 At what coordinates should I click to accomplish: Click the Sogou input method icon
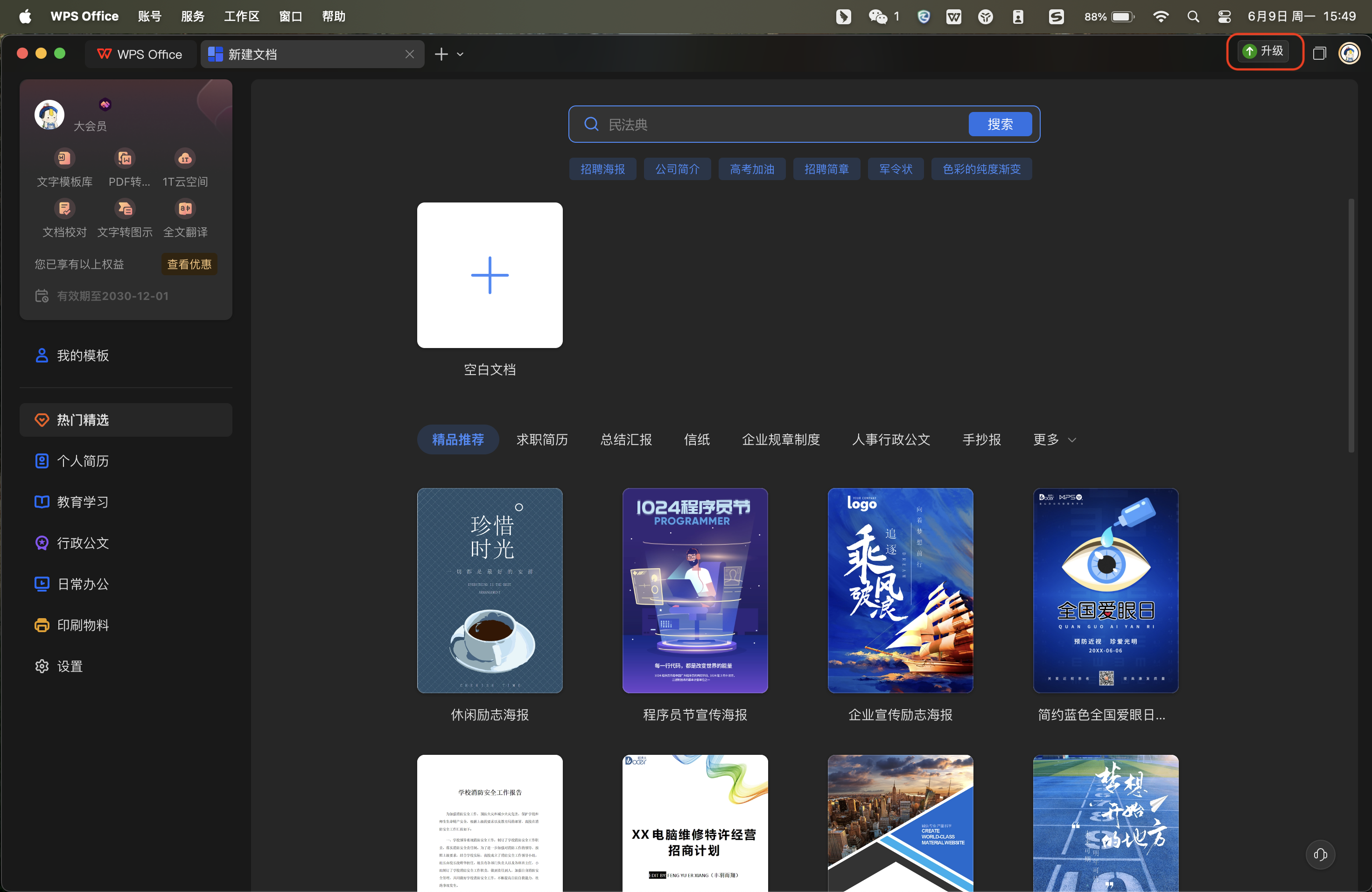1056,16
